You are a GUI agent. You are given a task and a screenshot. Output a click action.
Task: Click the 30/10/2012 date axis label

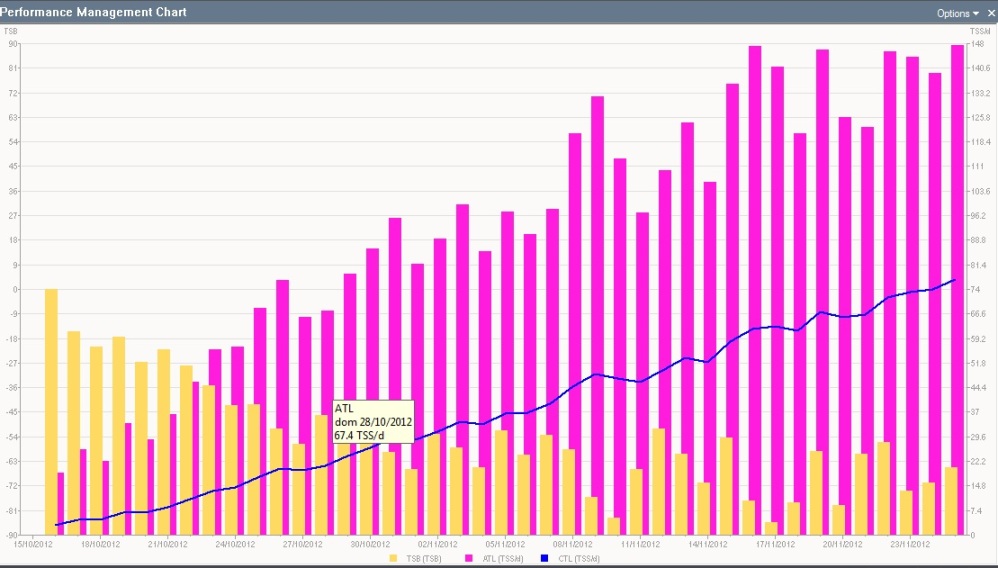(370, 544)
